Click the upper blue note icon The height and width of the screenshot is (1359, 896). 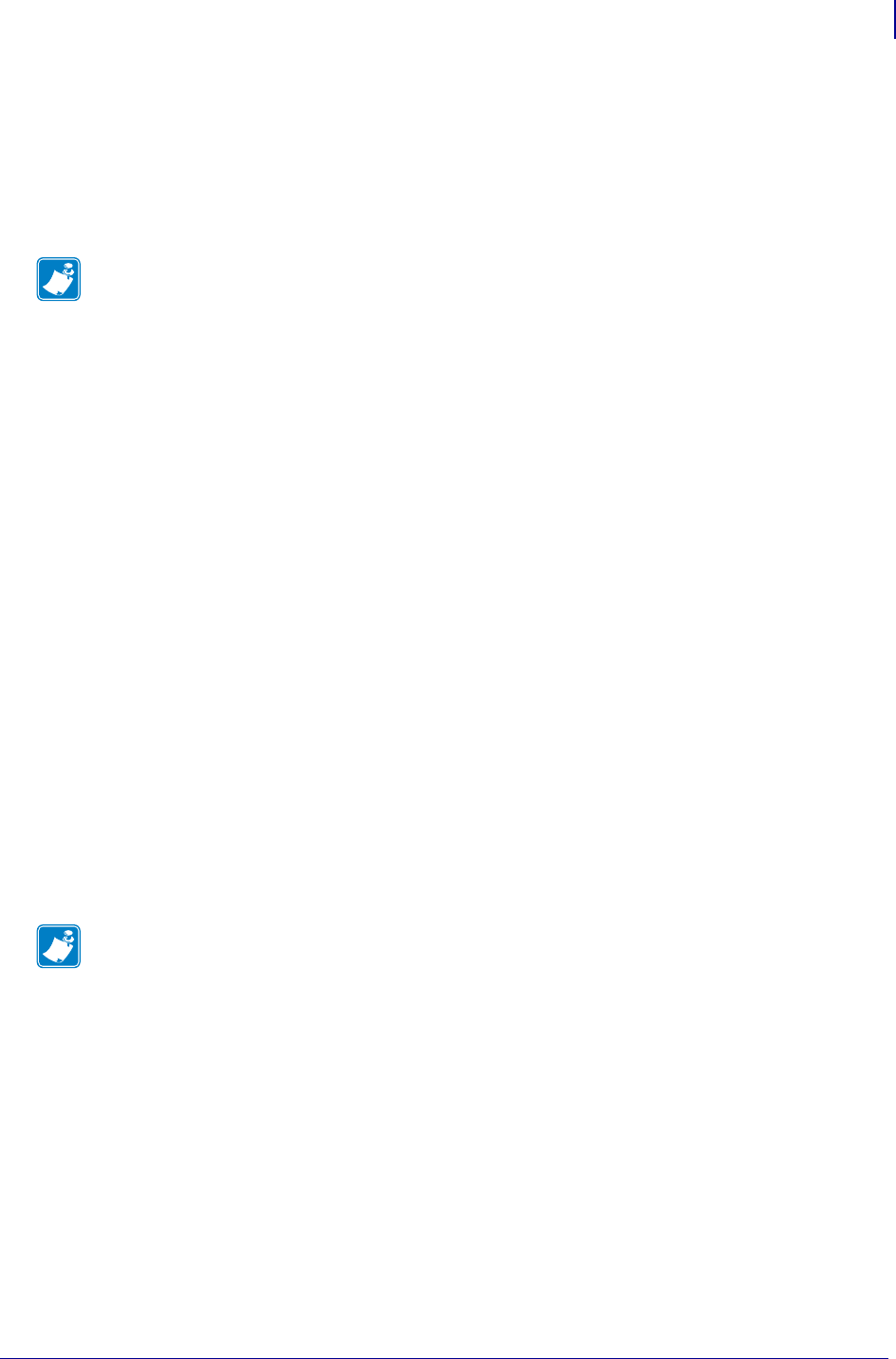pos(59,280)
